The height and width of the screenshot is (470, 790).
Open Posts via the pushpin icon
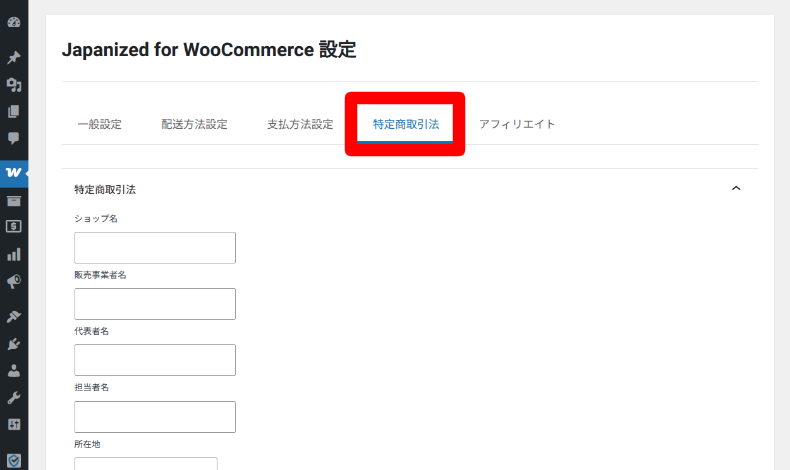click(14, 57)
